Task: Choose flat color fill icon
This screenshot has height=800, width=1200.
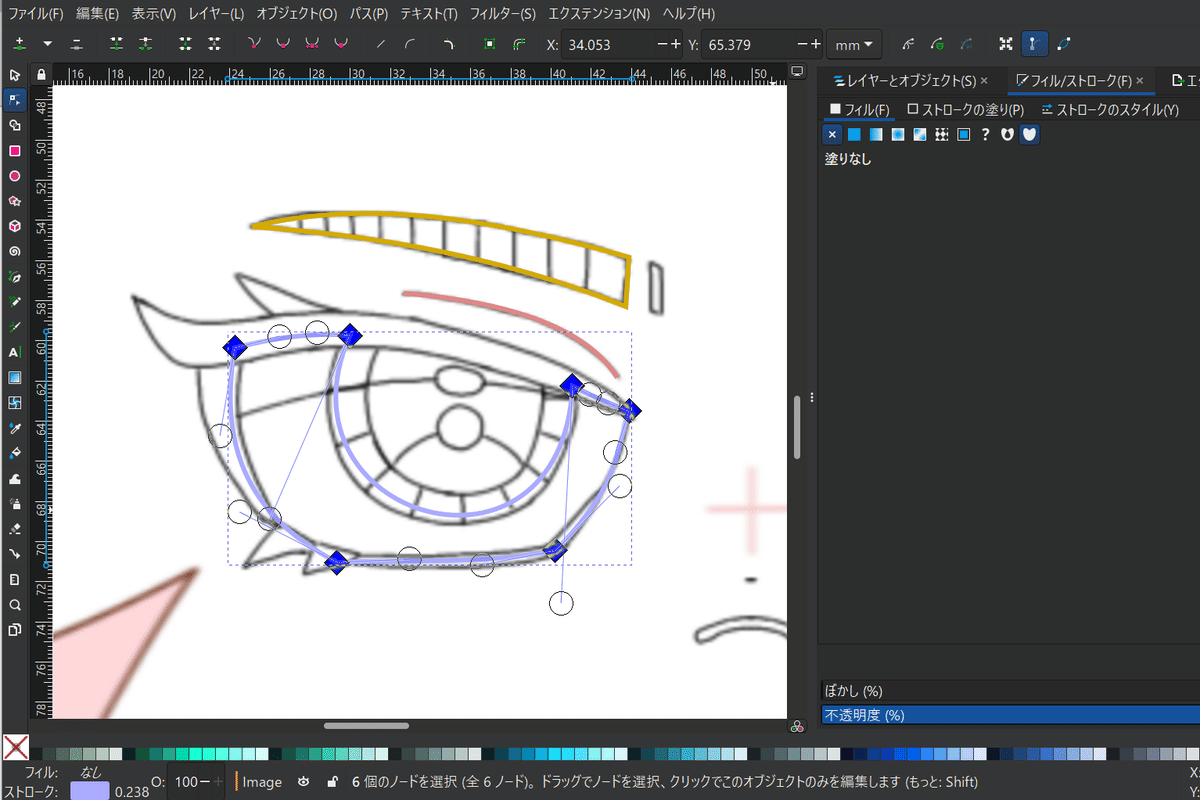Action: pos(854,134)
